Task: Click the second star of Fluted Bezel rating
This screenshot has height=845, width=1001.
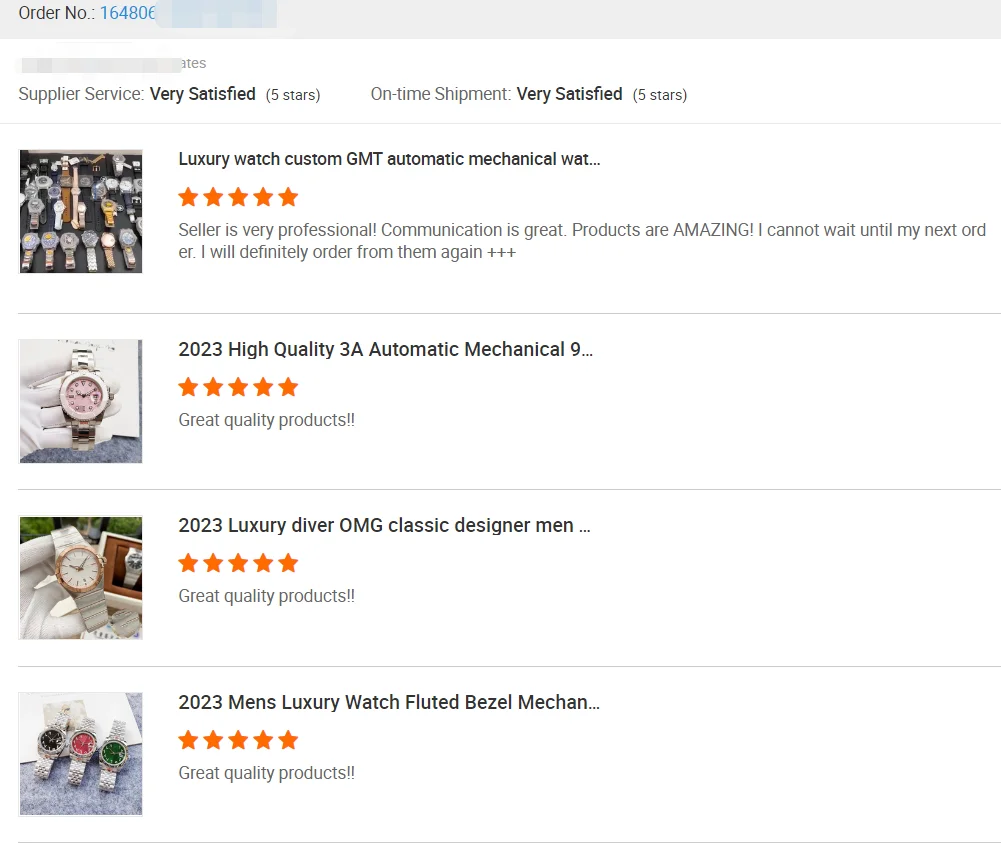Action: pos(213,740)
